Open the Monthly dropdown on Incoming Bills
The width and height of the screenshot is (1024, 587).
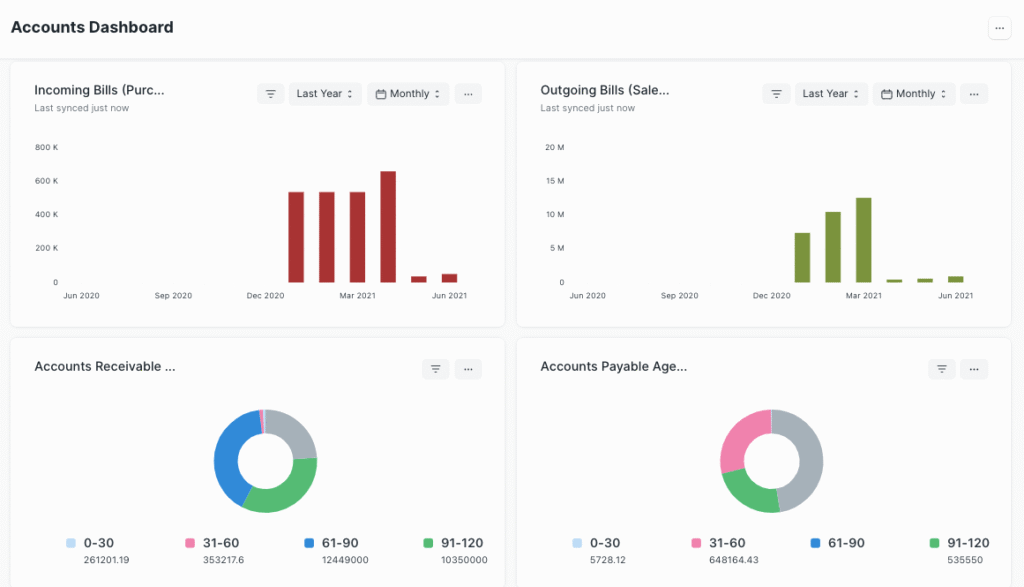pyautogui.click(x=407, y=93)
